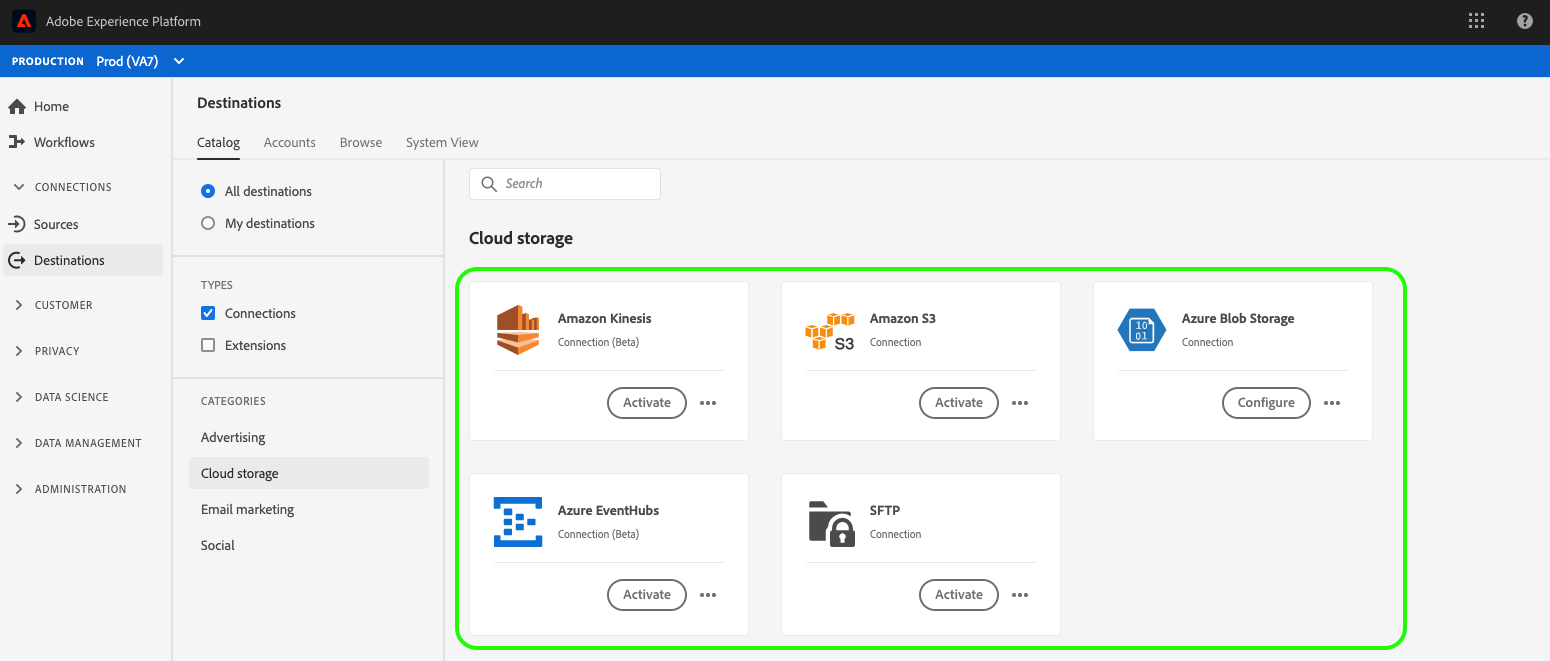Expand the PRIVACY section
This screenshot has width=1550, height=661.
(x=19, y=351)
